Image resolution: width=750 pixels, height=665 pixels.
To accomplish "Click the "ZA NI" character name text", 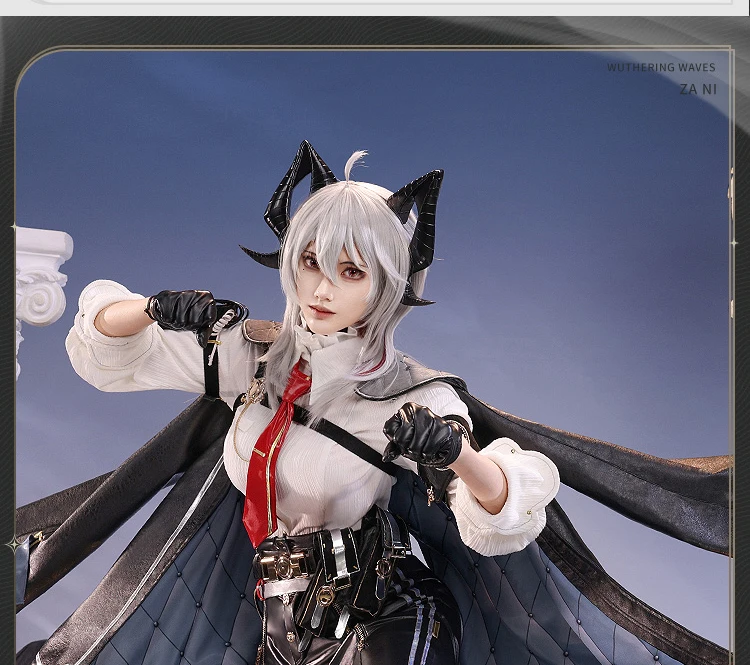I will [698, 89].
